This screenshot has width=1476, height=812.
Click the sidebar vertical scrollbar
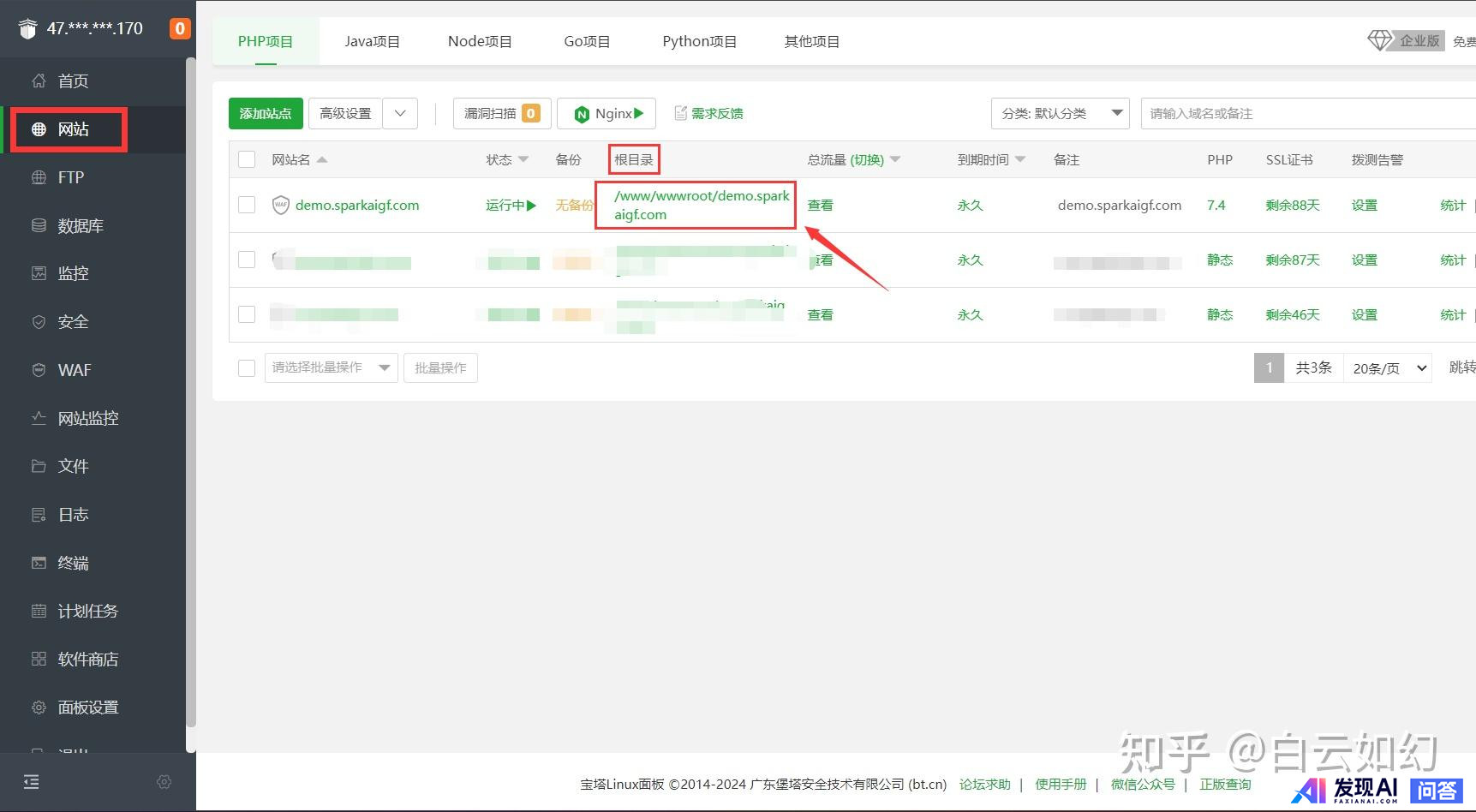(191, 385)
